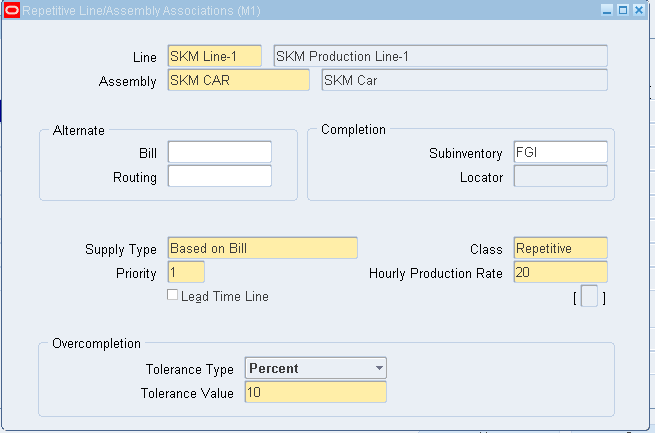Maximize the Repetitive Line/Assembly Associations window
655x433 pixels.
click(623, 9)
